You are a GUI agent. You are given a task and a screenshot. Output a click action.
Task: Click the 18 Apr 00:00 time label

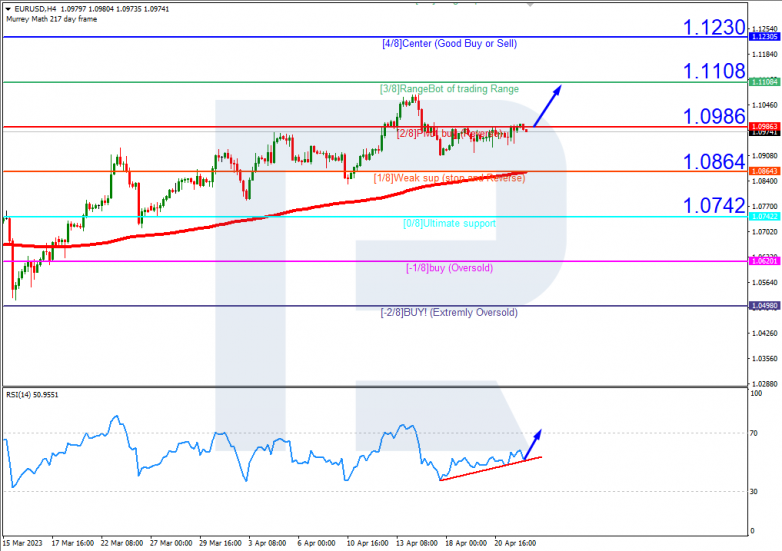pyautogui.click(x=466, y=543)
